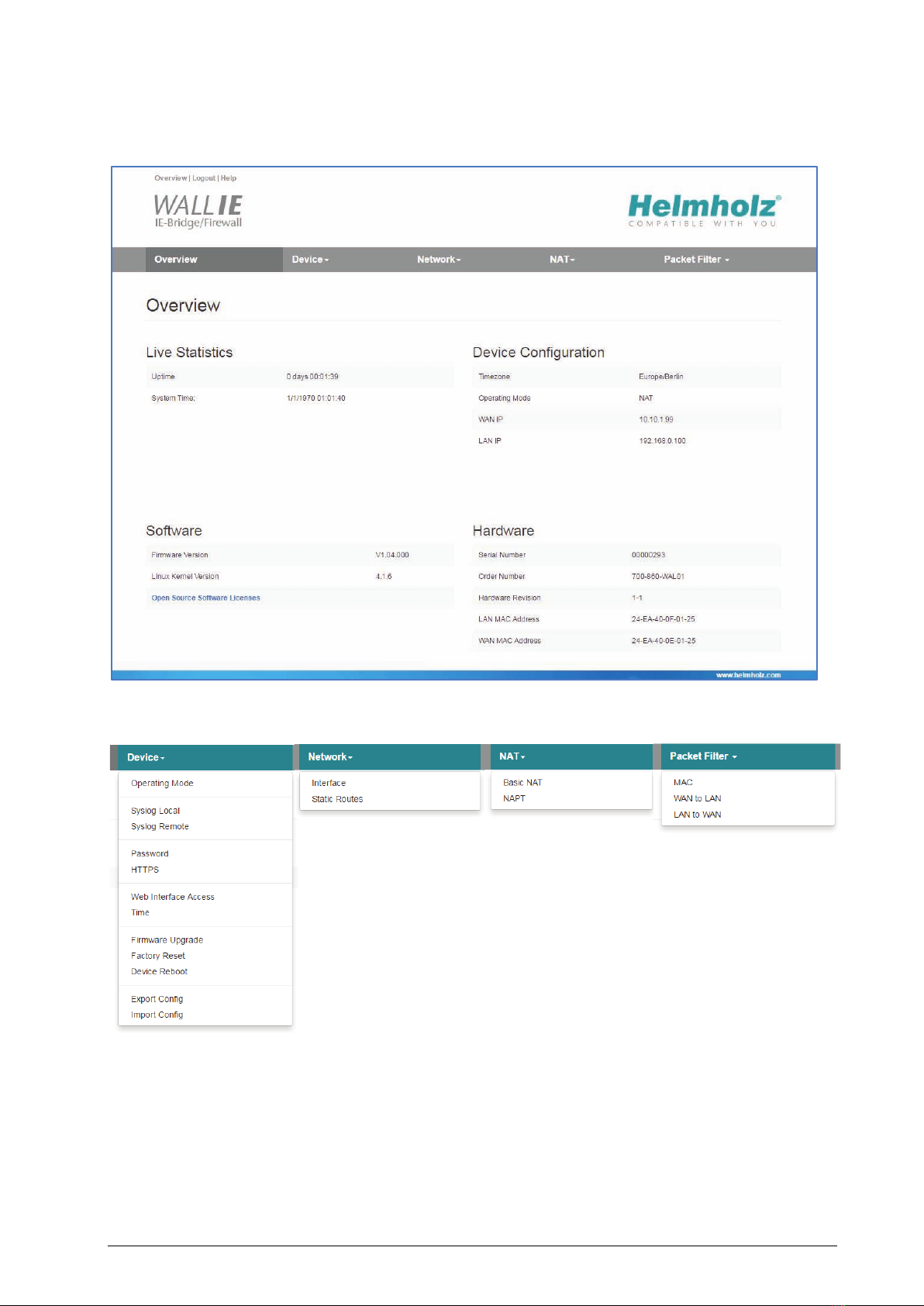Select Operating Mode menu entry
Image resolution: width=924 pixels, height=1306 pixels.
pyautogui.click(x=162, y=784)
